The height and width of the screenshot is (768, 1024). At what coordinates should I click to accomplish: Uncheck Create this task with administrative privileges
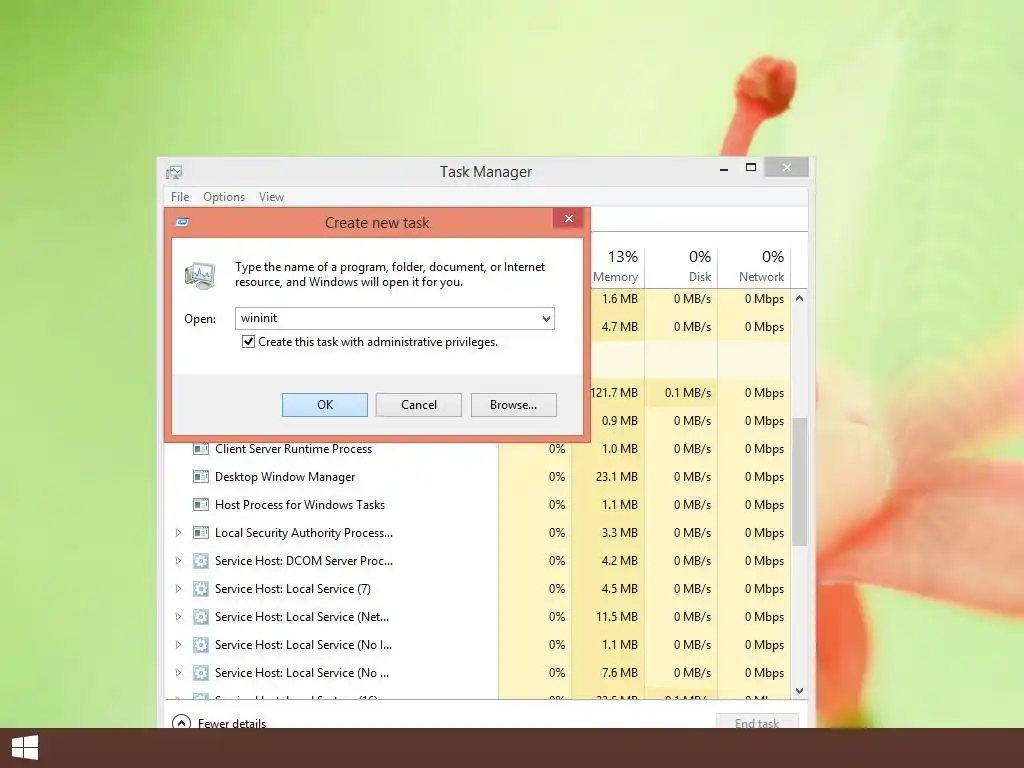click(x=248, y=342)
